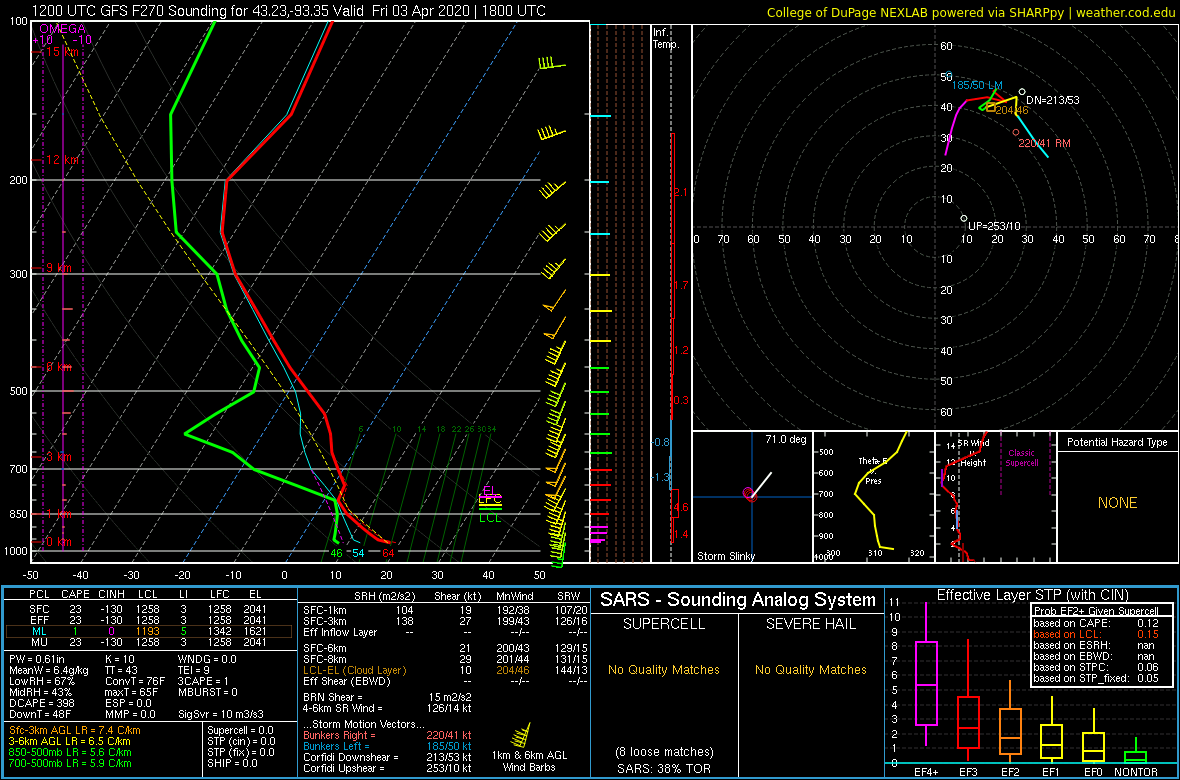
Task: Click the Corfidi Upshear = 253/10 kt
Action: pyautogui.click(x=387, y=768)
